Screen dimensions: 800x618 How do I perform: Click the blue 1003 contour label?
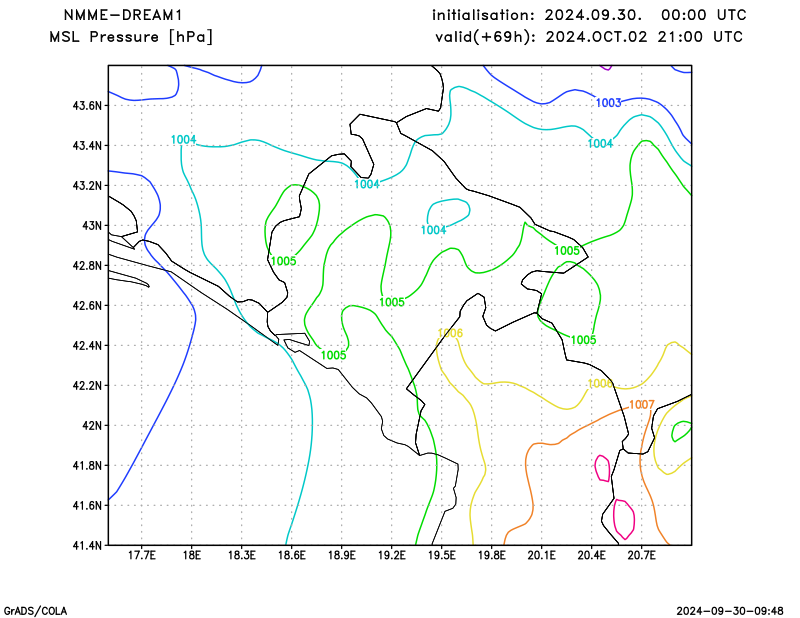[608, 103]
